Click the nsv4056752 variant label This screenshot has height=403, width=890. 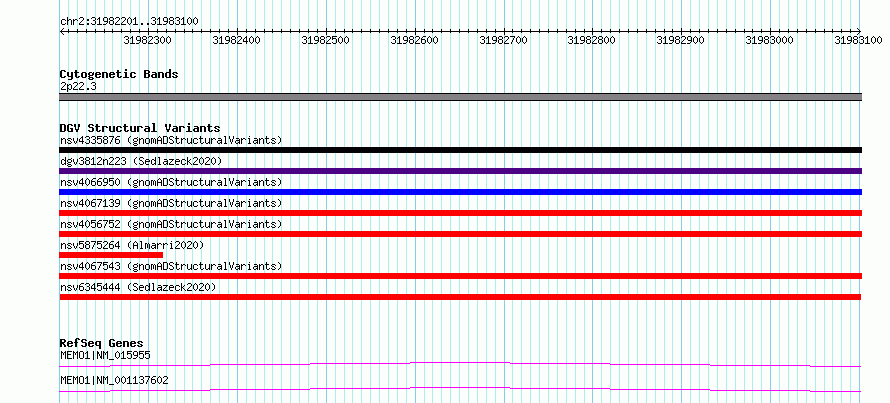[x=171, y=224]
